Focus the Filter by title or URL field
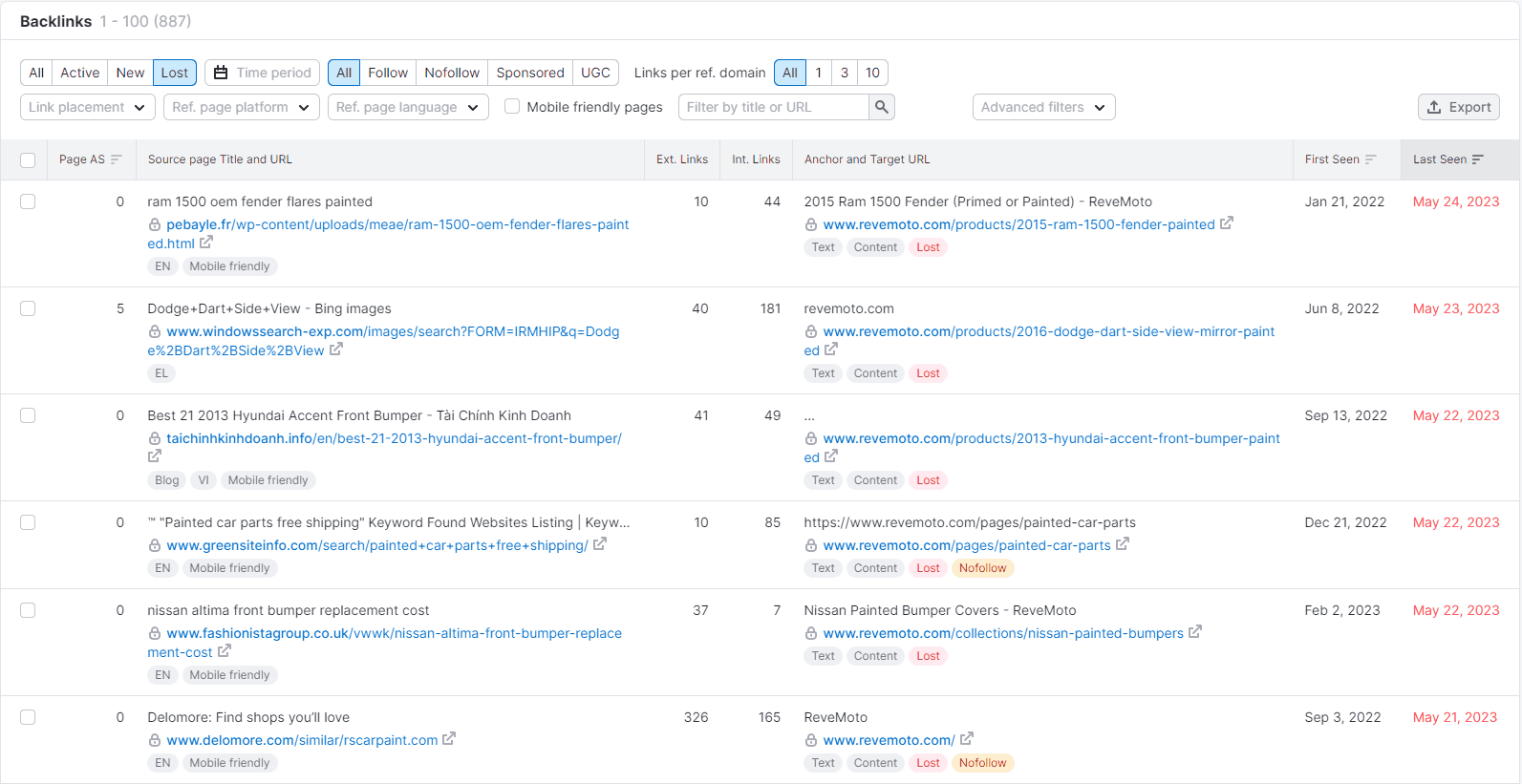 [x=774, y=107]
